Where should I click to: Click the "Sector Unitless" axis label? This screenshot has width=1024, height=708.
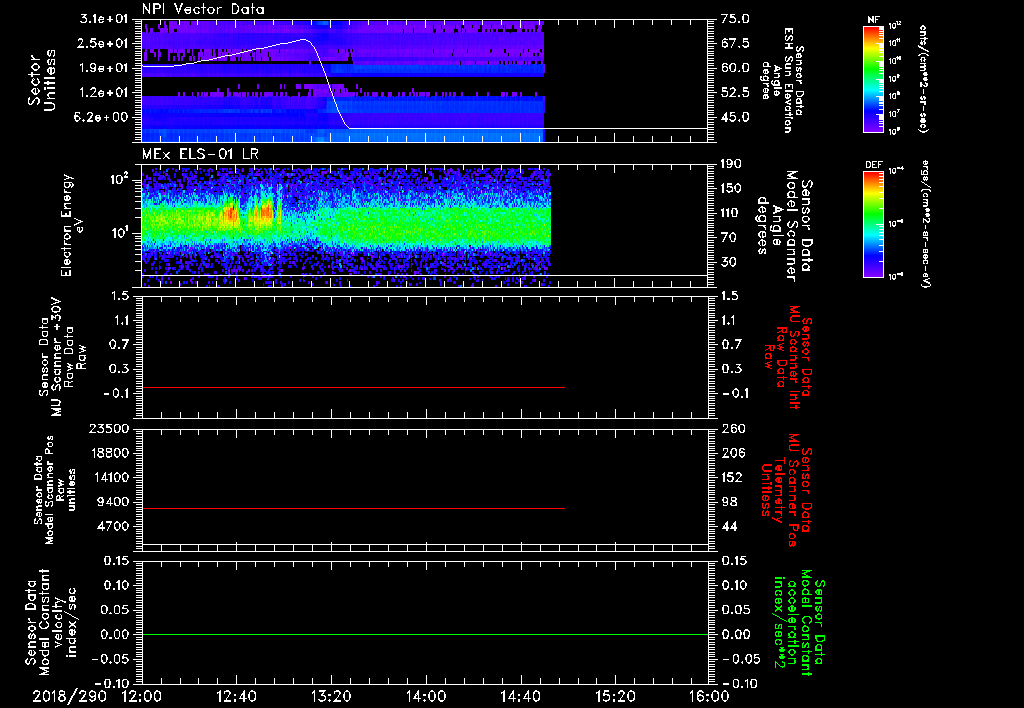(42, 80)
